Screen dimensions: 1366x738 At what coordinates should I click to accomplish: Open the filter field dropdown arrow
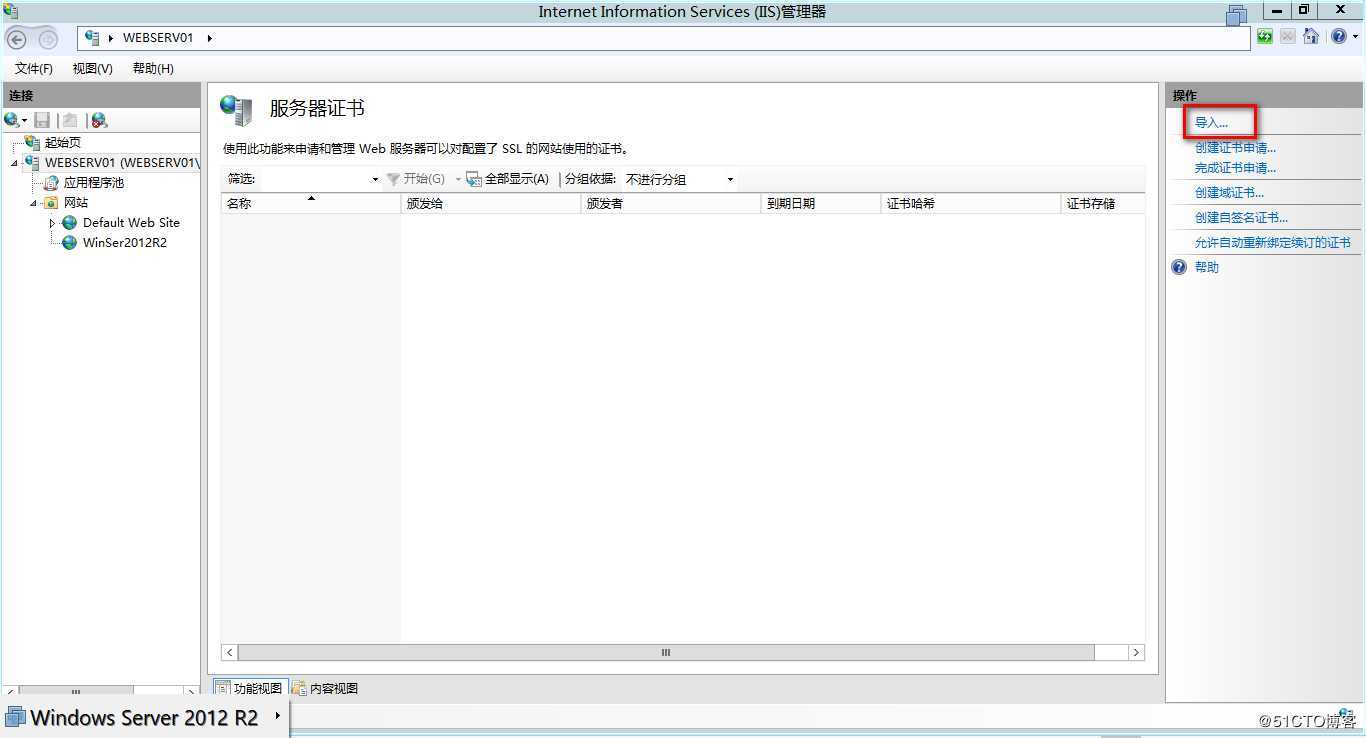pyautogui.click(x=375, y=180)
